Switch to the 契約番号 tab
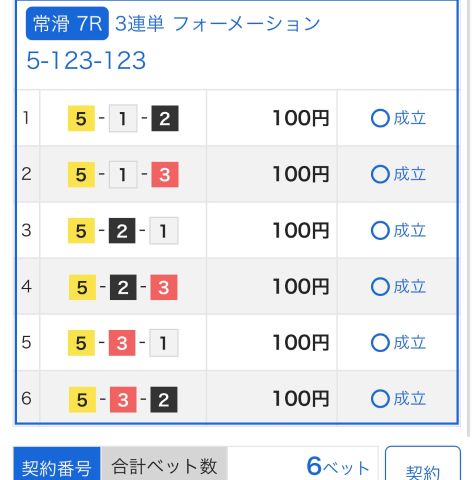Image resolution: width=473 pixels, height=480 pixels. pyautogui.click(x=57, y=464)
